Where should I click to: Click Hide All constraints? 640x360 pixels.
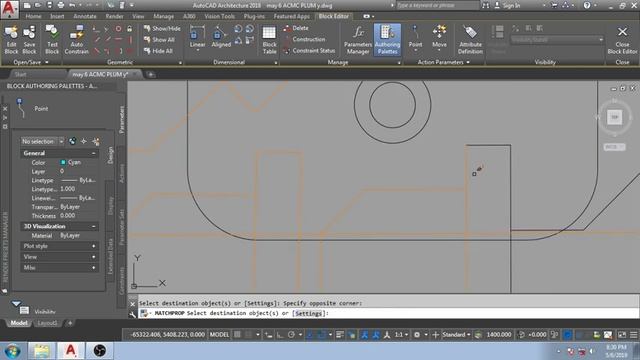pos(158,51)
